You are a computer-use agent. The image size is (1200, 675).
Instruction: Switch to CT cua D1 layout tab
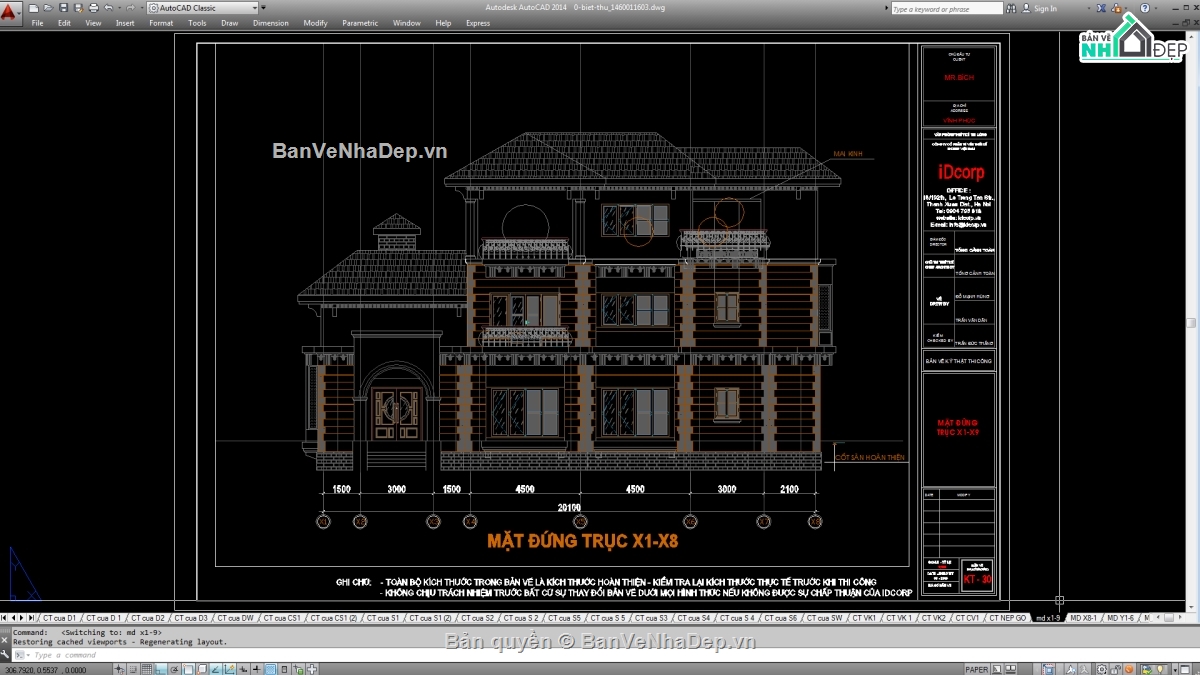pyautogui.click(x=60, y=618)
